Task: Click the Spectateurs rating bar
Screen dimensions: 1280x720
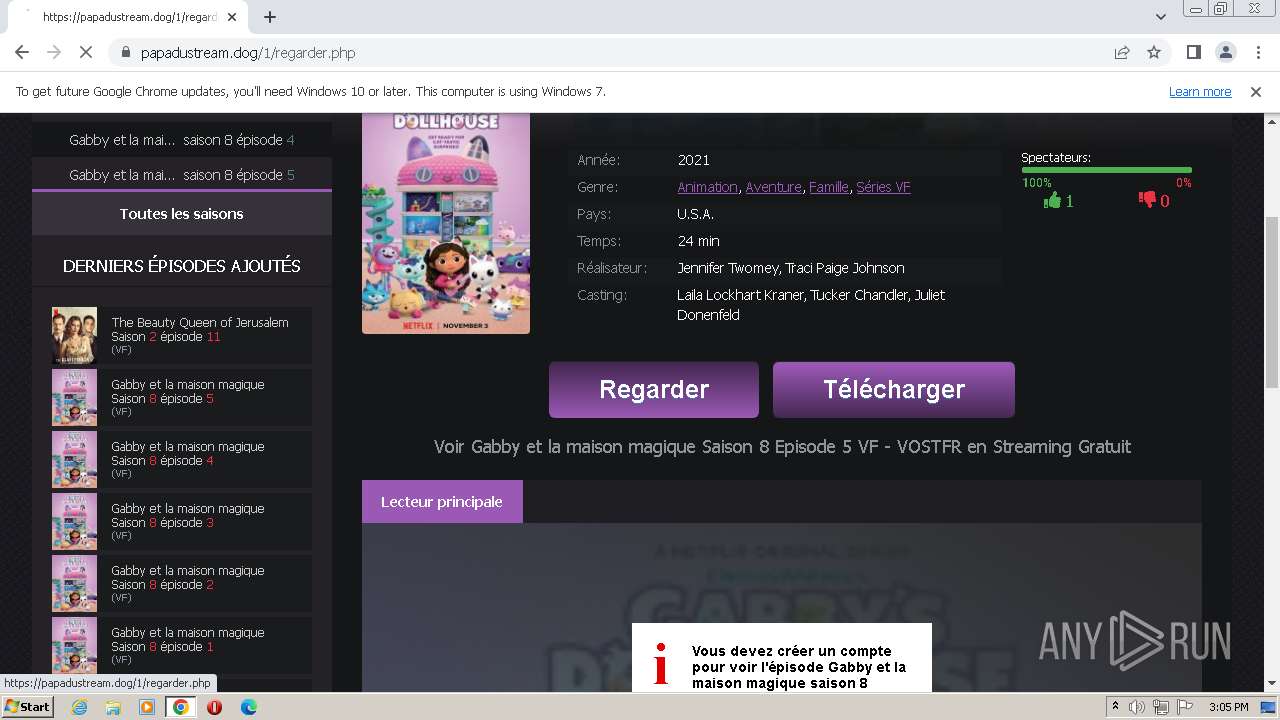Action: (1106, 170)
